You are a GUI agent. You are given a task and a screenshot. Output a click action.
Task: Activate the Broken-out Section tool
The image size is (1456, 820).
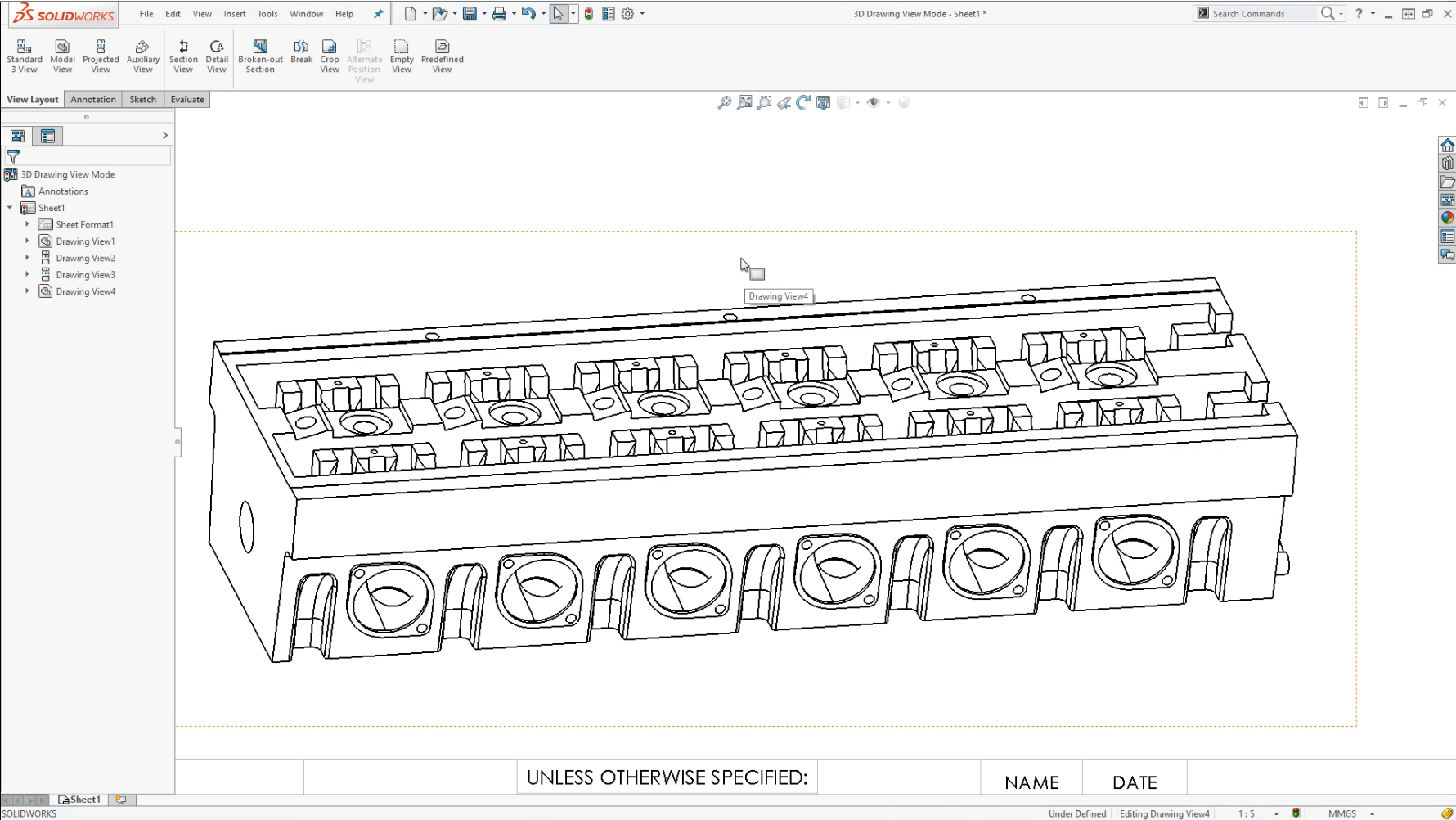[x=260, y=53]
